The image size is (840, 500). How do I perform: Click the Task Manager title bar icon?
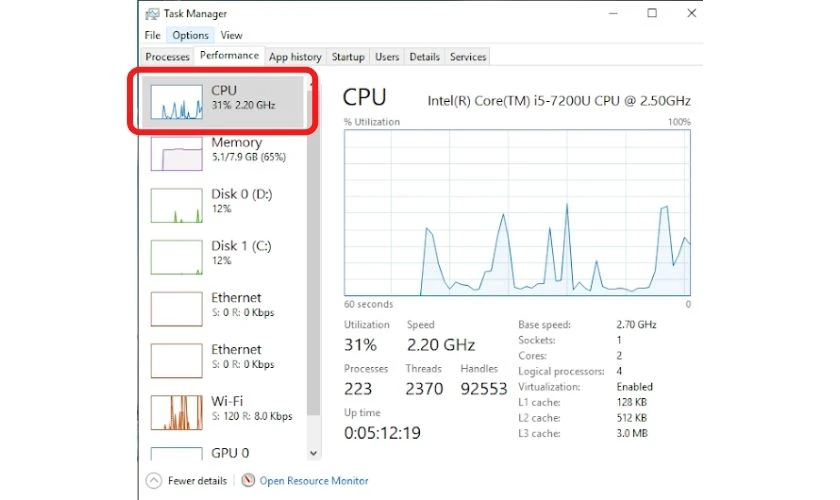[152, 14]
